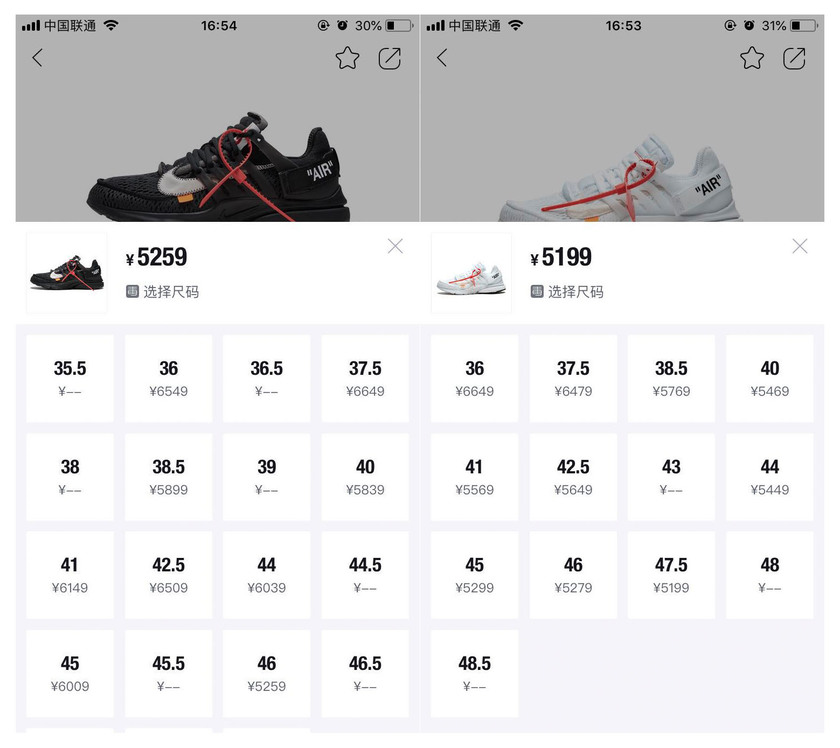Open black shoe thumbnail preview
Viewport: 840px width, 748px height.
point(66,273)
